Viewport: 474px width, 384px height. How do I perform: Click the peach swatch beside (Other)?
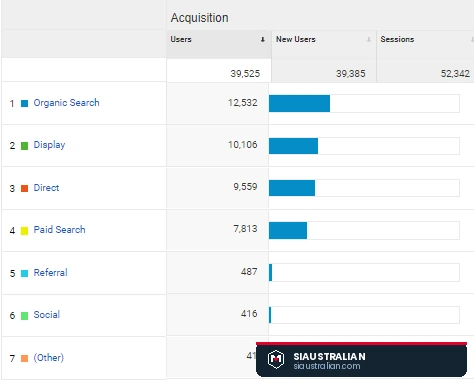24,358
